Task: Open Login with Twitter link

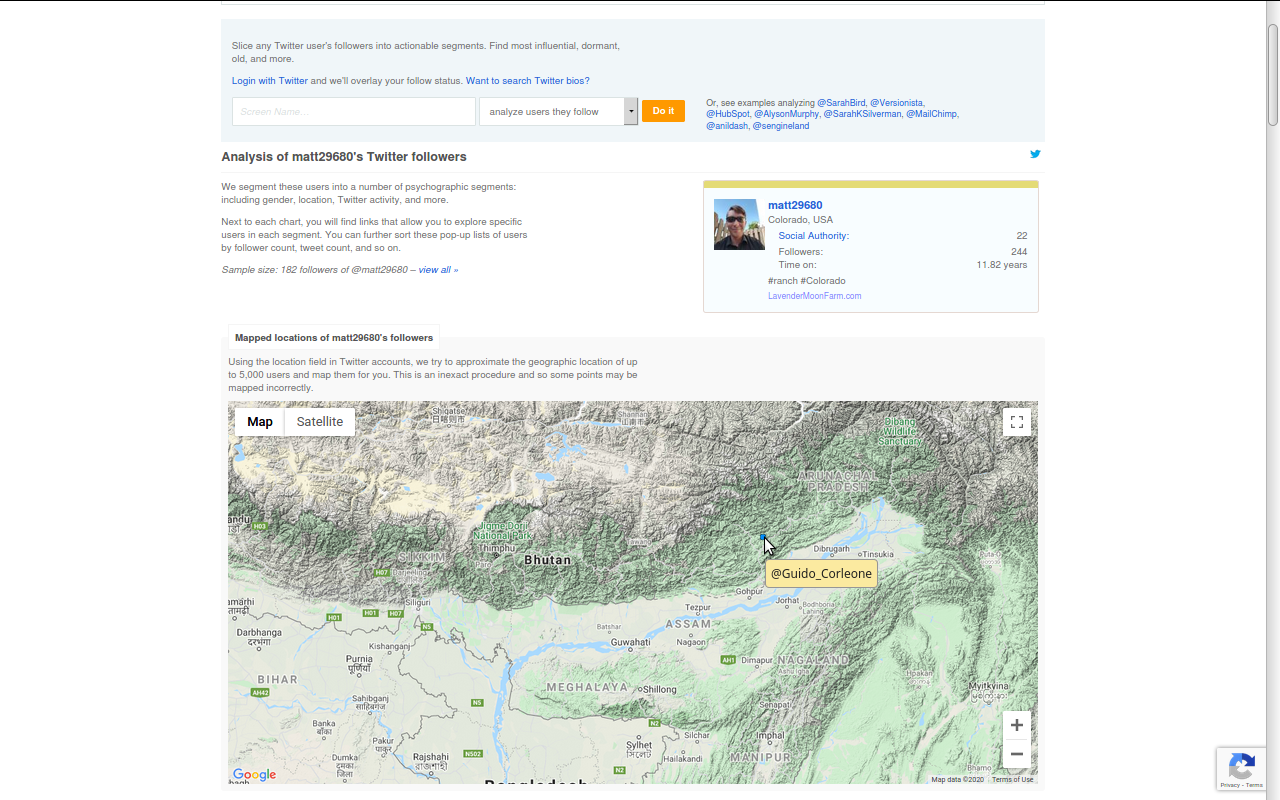Action: tap(270, 81)
